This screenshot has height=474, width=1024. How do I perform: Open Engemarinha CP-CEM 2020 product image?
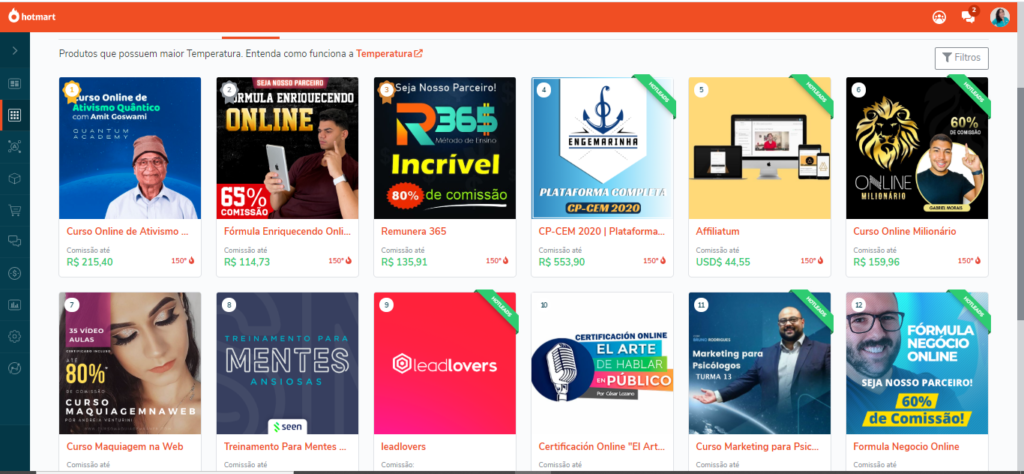pos(602,148)
